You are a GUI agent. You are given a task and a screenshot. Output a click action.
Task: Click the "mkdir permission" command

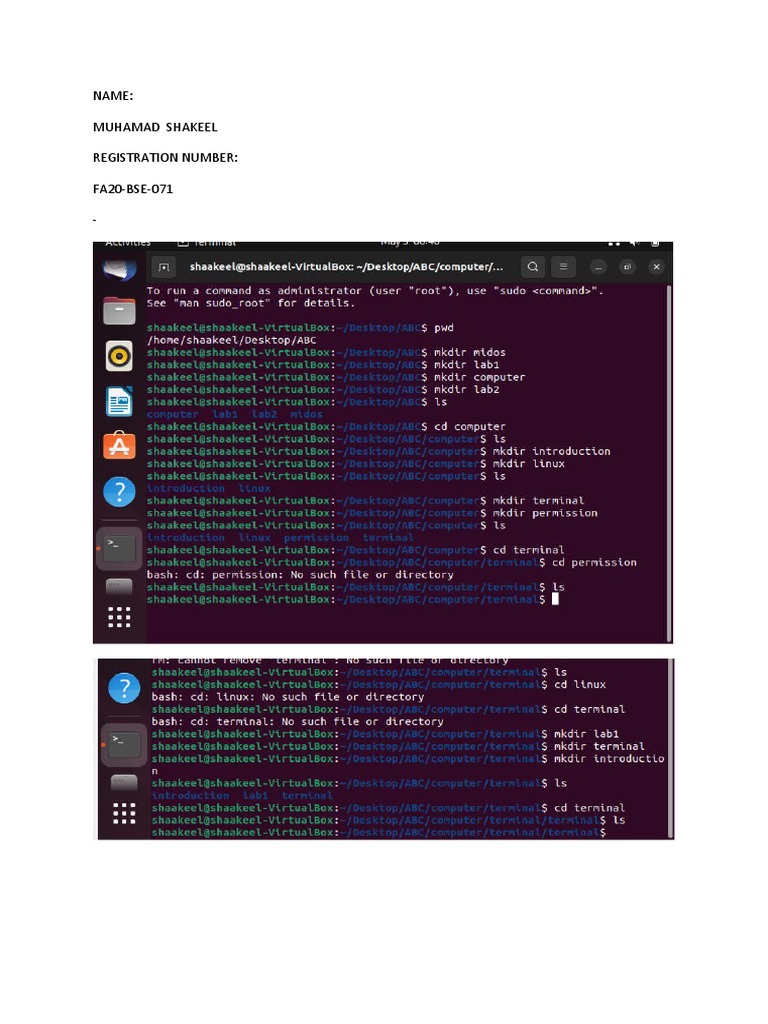point(545,513)
